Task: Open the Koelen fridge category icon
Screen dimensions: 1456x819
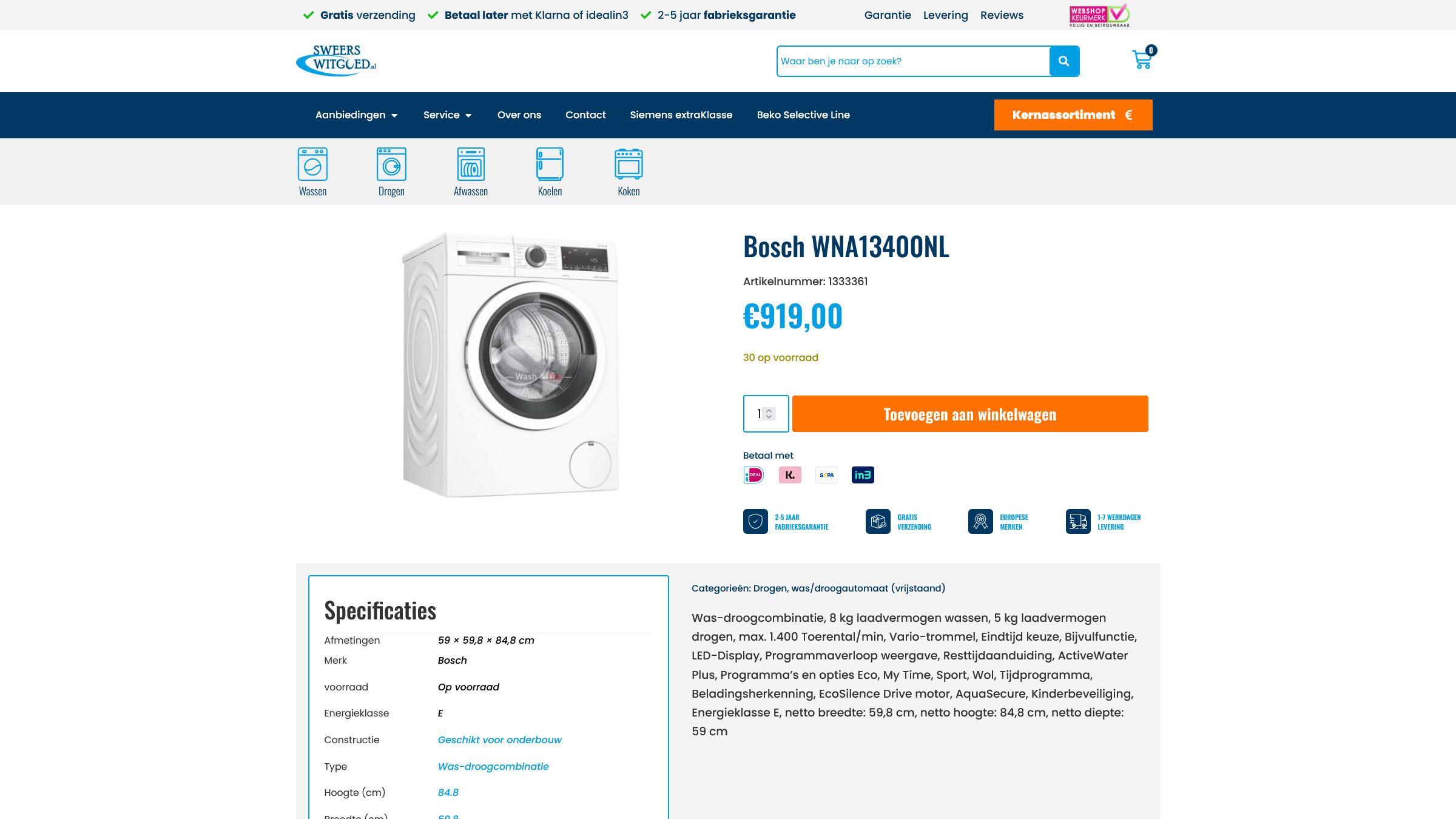Action: pos(550,164)
